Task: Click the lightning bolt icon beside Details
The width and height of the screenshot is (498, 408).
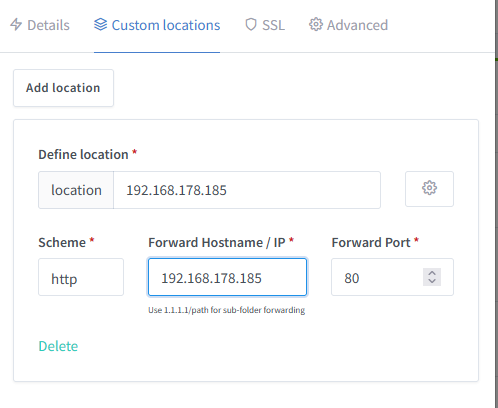Action: coord(16,25)
